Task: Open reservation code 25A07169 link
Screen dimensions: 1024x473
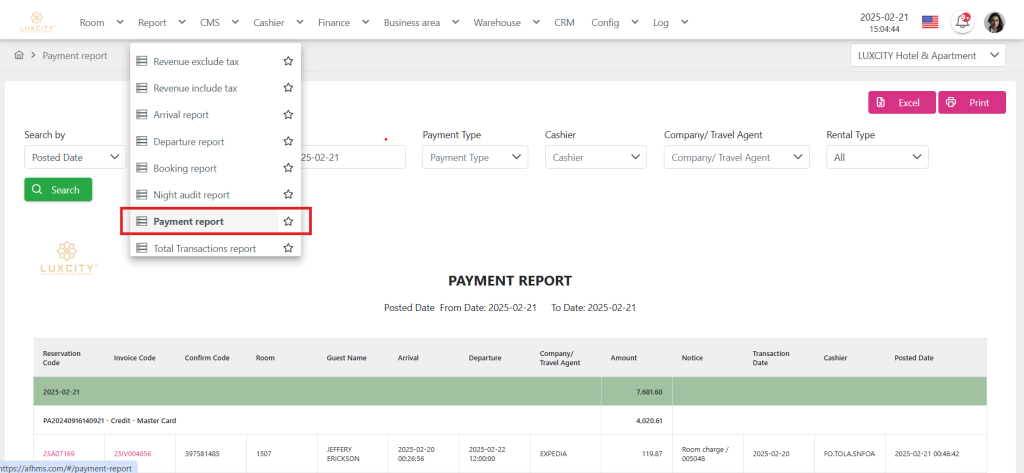Action: (59, 453)
